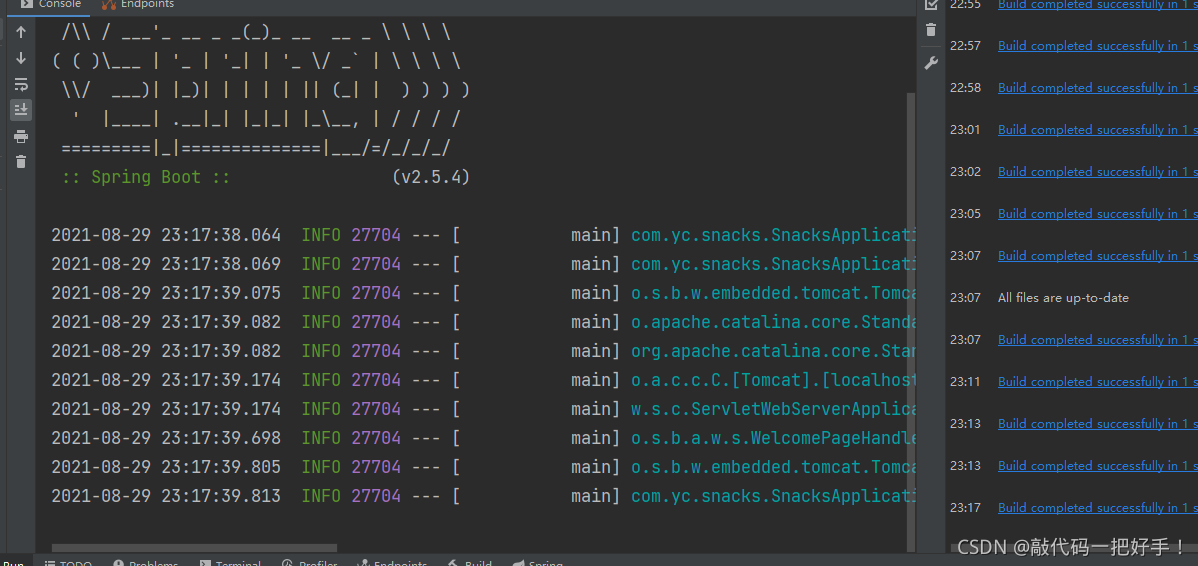Switch to the Endpoints tab beside Console
The width and height of the screenshot is (1198, 566).
coord(138,5)
